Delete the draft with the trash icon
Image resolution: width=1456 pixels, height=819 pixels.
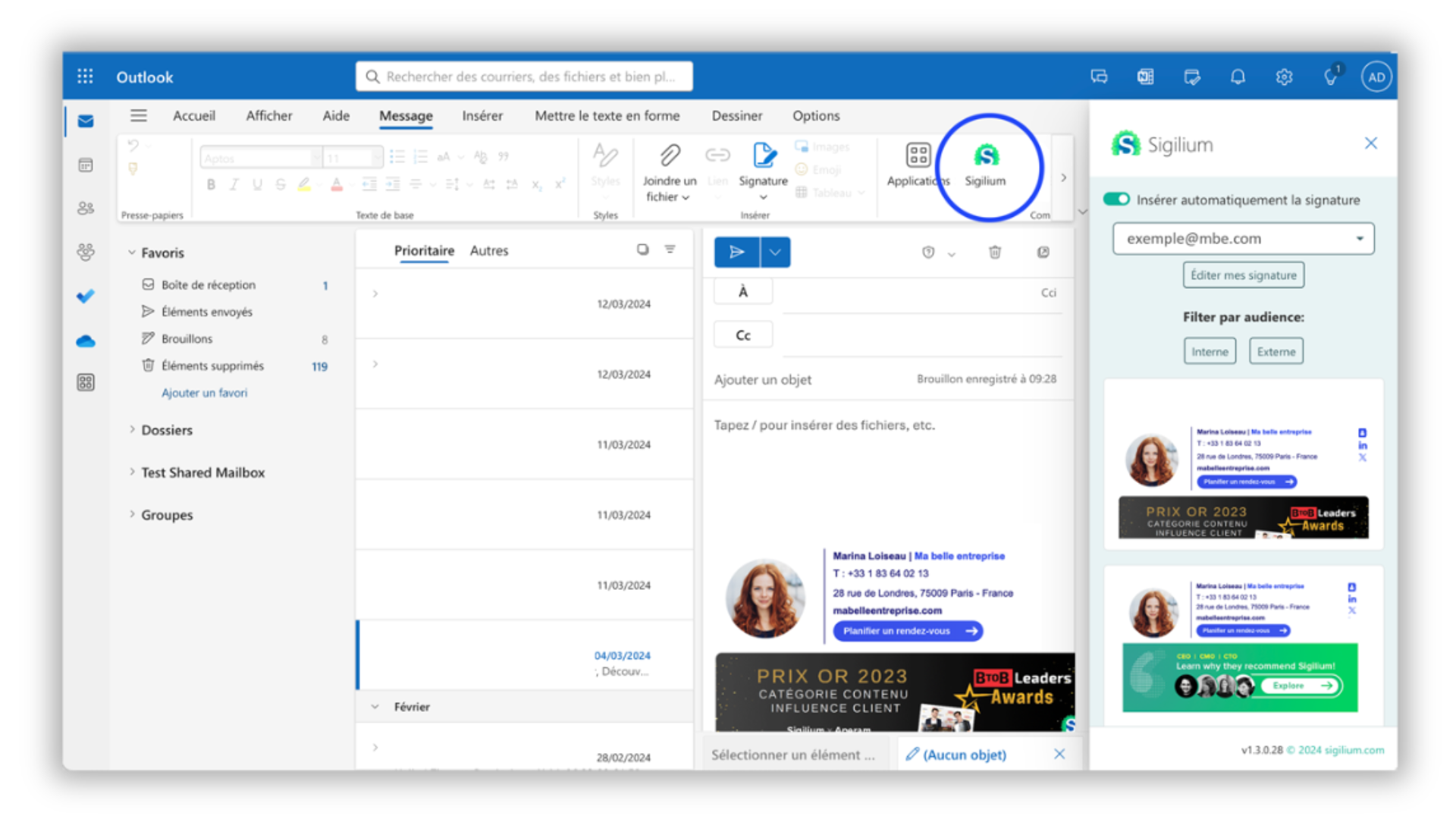995,253
